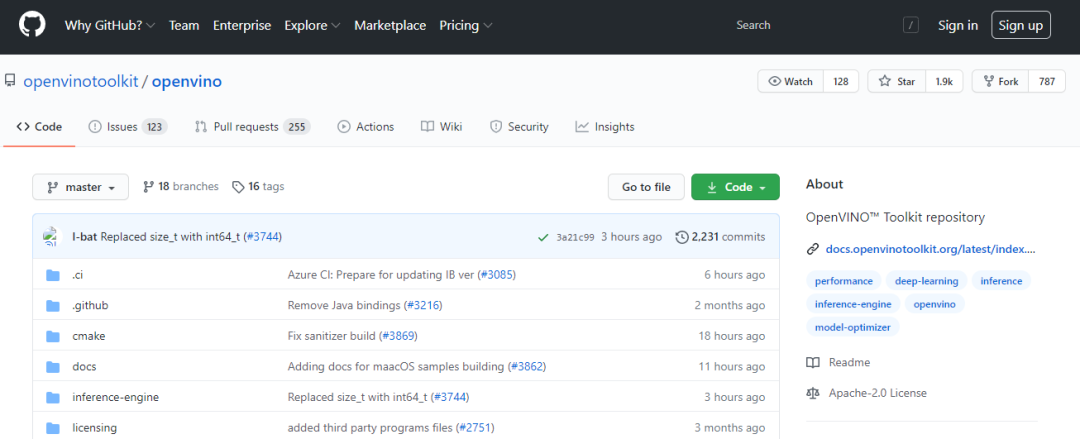Open the master branch dropdown
The height and width of the screenshot is (439, 1080).
(x=81, y=187)
